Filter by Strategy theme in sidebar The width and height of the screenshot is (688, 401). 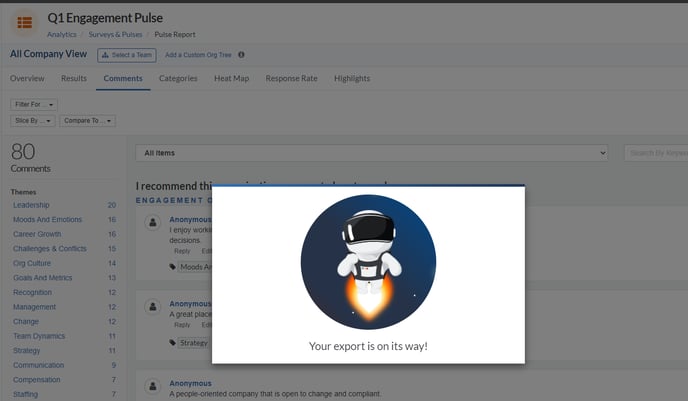pos(26,351)
